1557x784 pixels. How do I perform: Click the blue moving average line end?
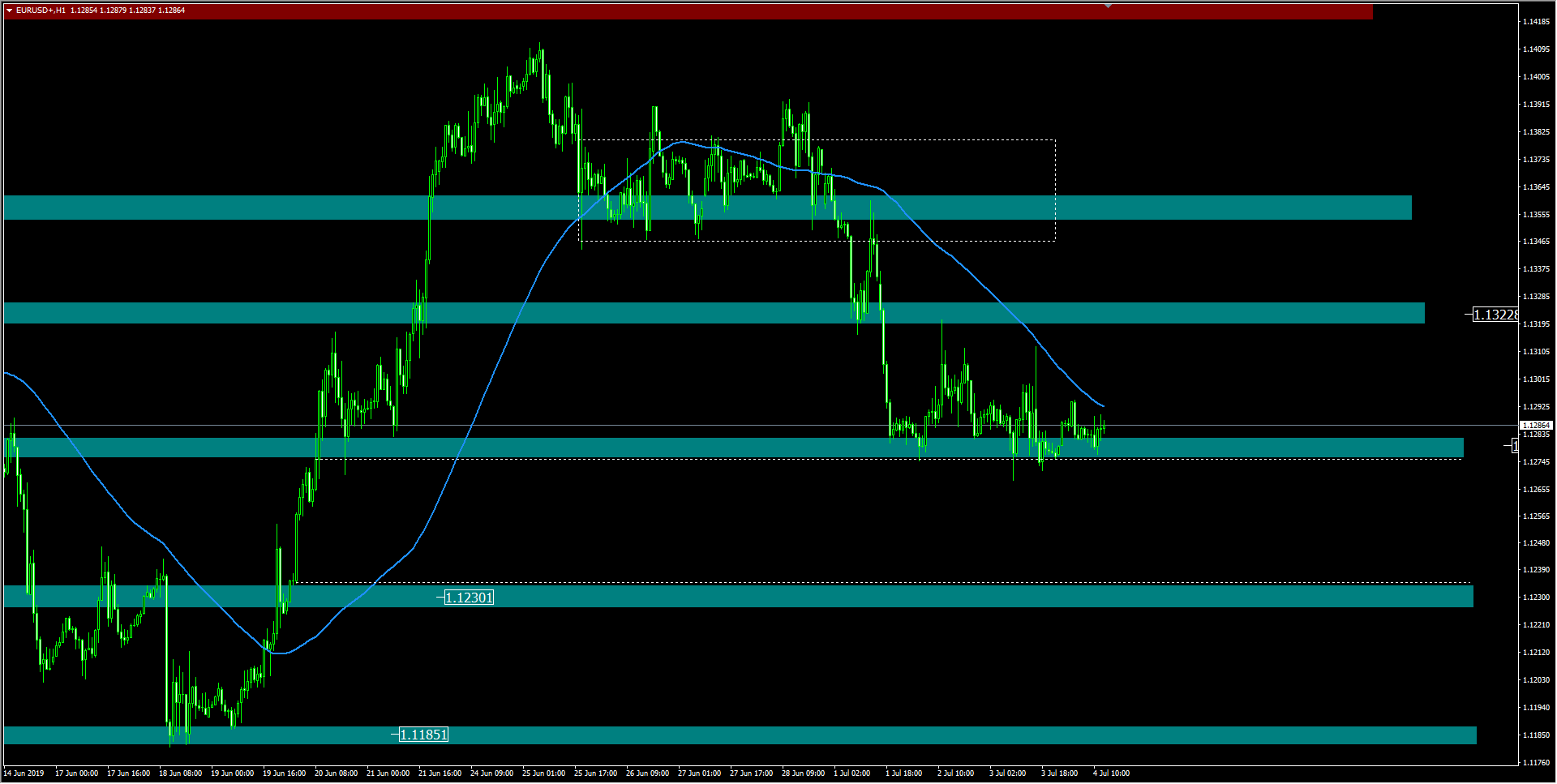pyautogui.click(x=1102, y=405)
